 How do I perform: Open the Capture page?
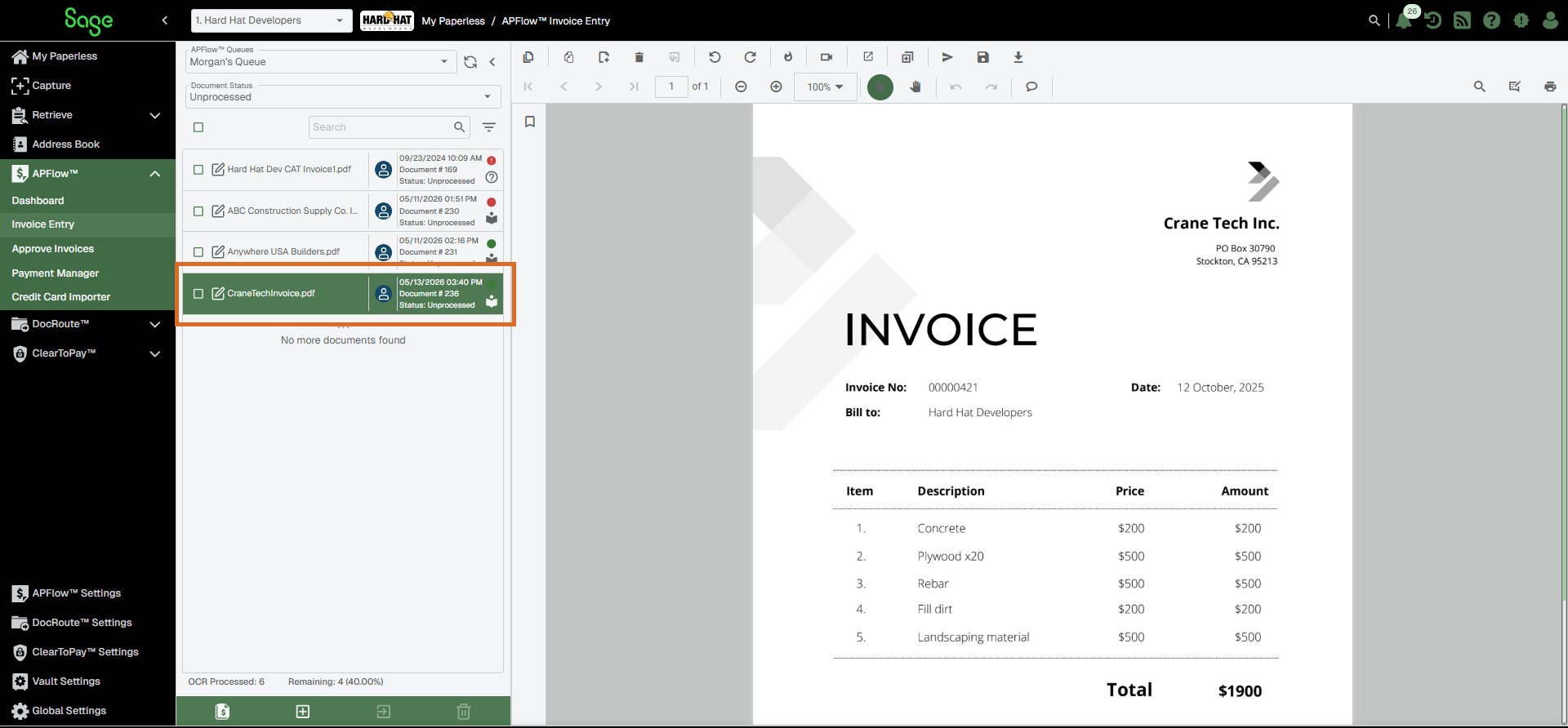42,86
